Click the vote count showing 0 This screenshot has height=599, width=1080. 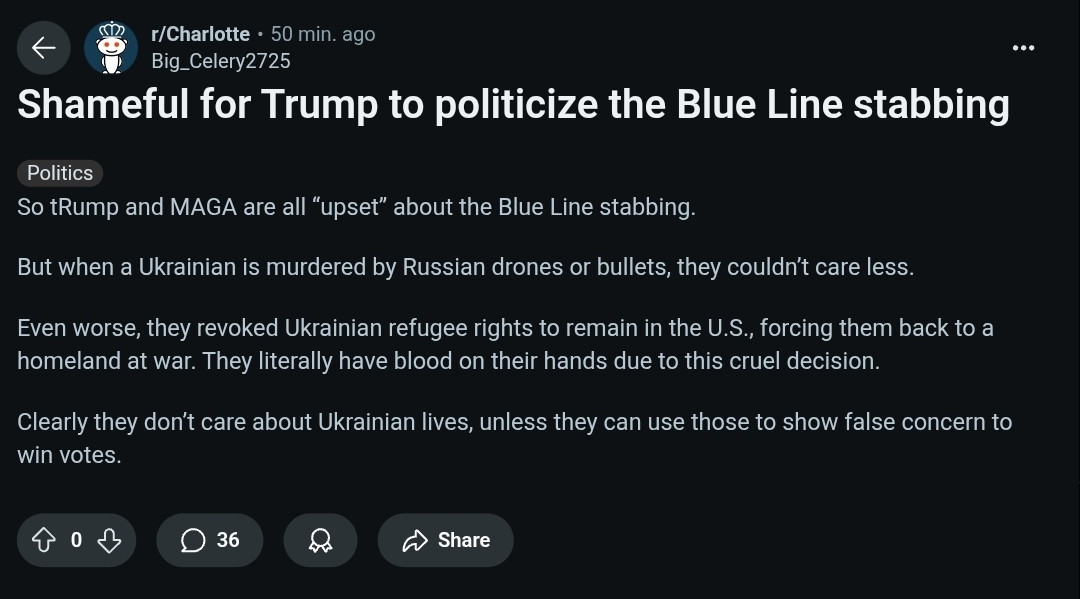click(x=76, y=540)
